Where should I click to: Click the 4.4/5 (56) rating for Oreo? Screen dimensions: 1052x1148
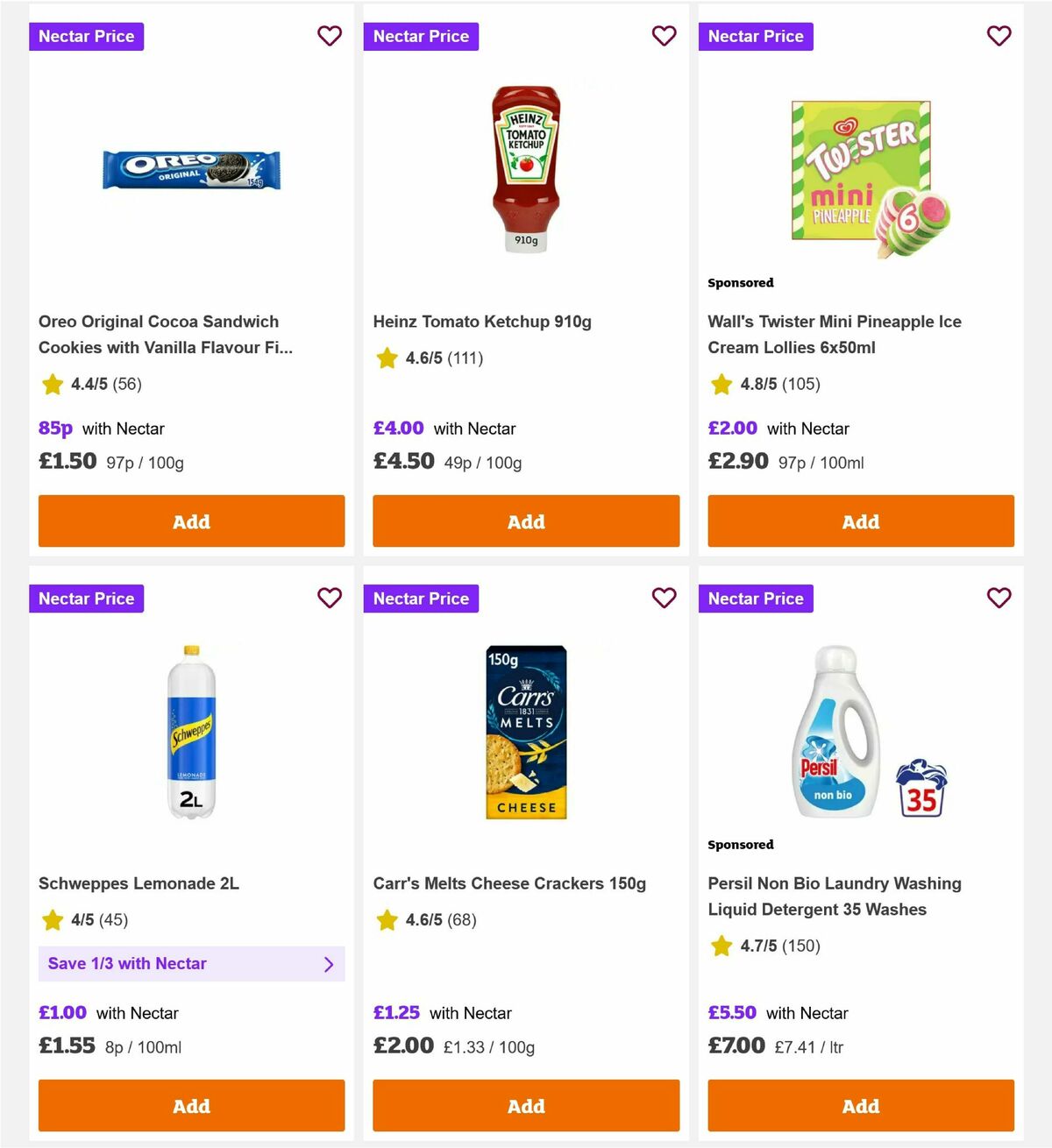(x=98, y=384)
